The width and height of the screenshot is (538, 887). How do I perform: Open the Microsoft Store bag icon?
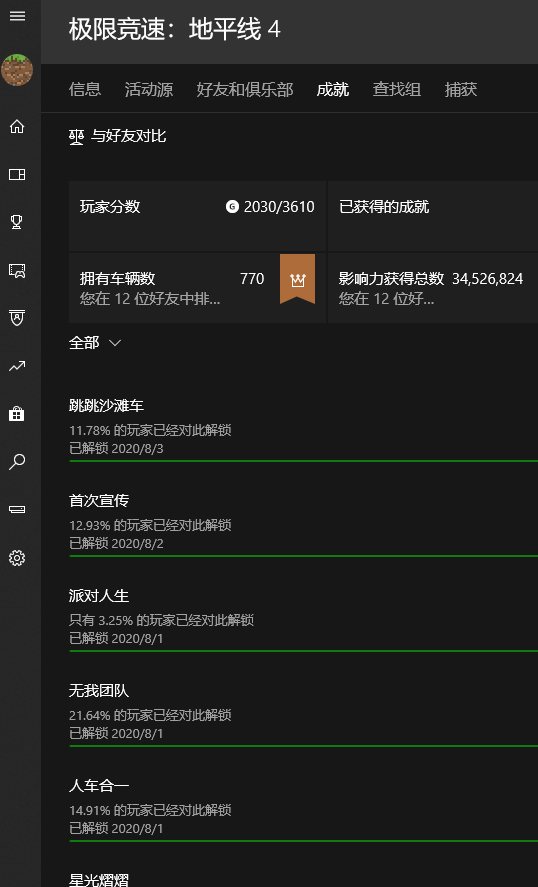pos(17,414)
